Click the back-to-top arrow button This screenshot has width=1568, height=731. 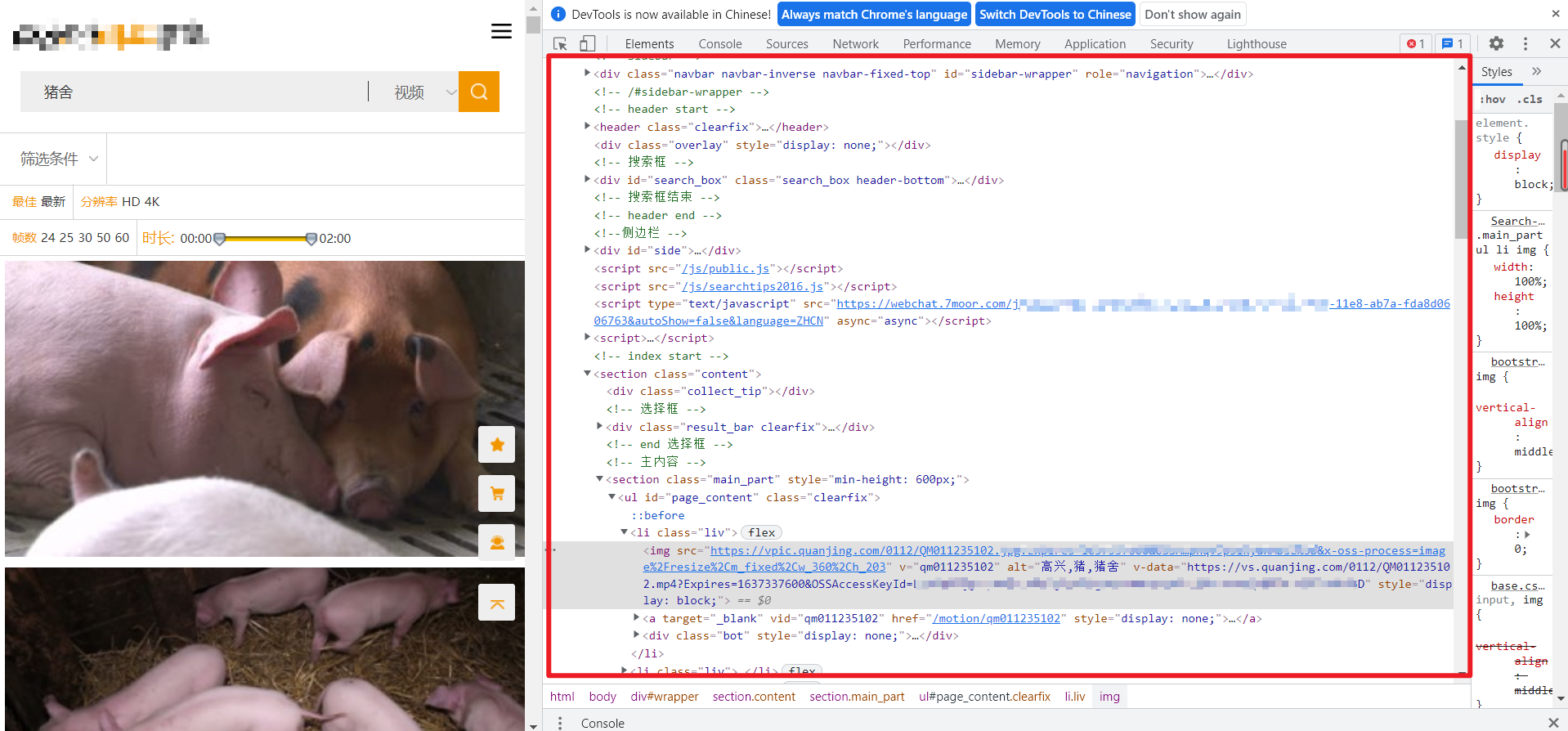pyautogui.click(x=497, y=603)
